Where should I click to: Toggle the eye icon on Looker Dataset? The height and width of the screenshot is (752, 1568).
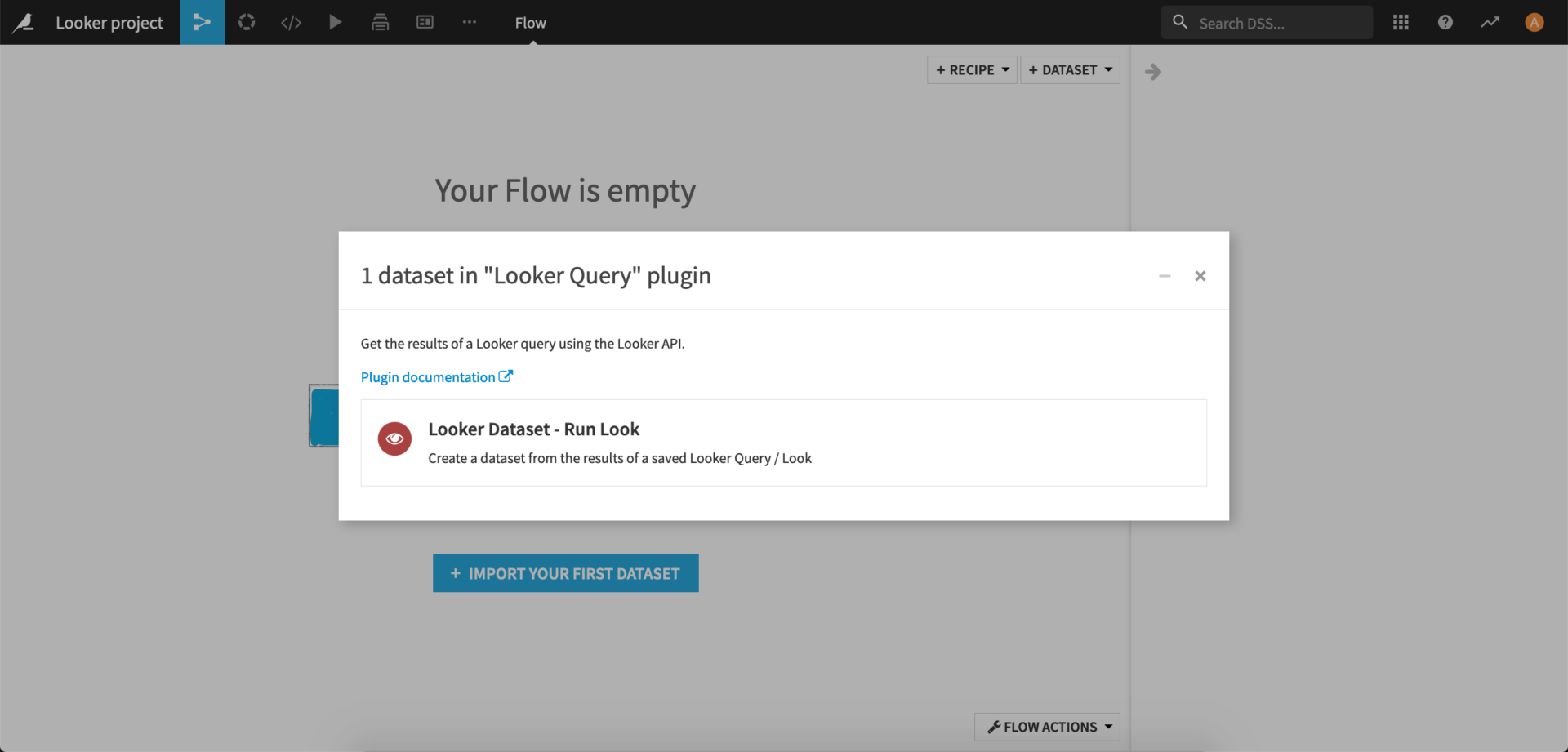point(394,438)
